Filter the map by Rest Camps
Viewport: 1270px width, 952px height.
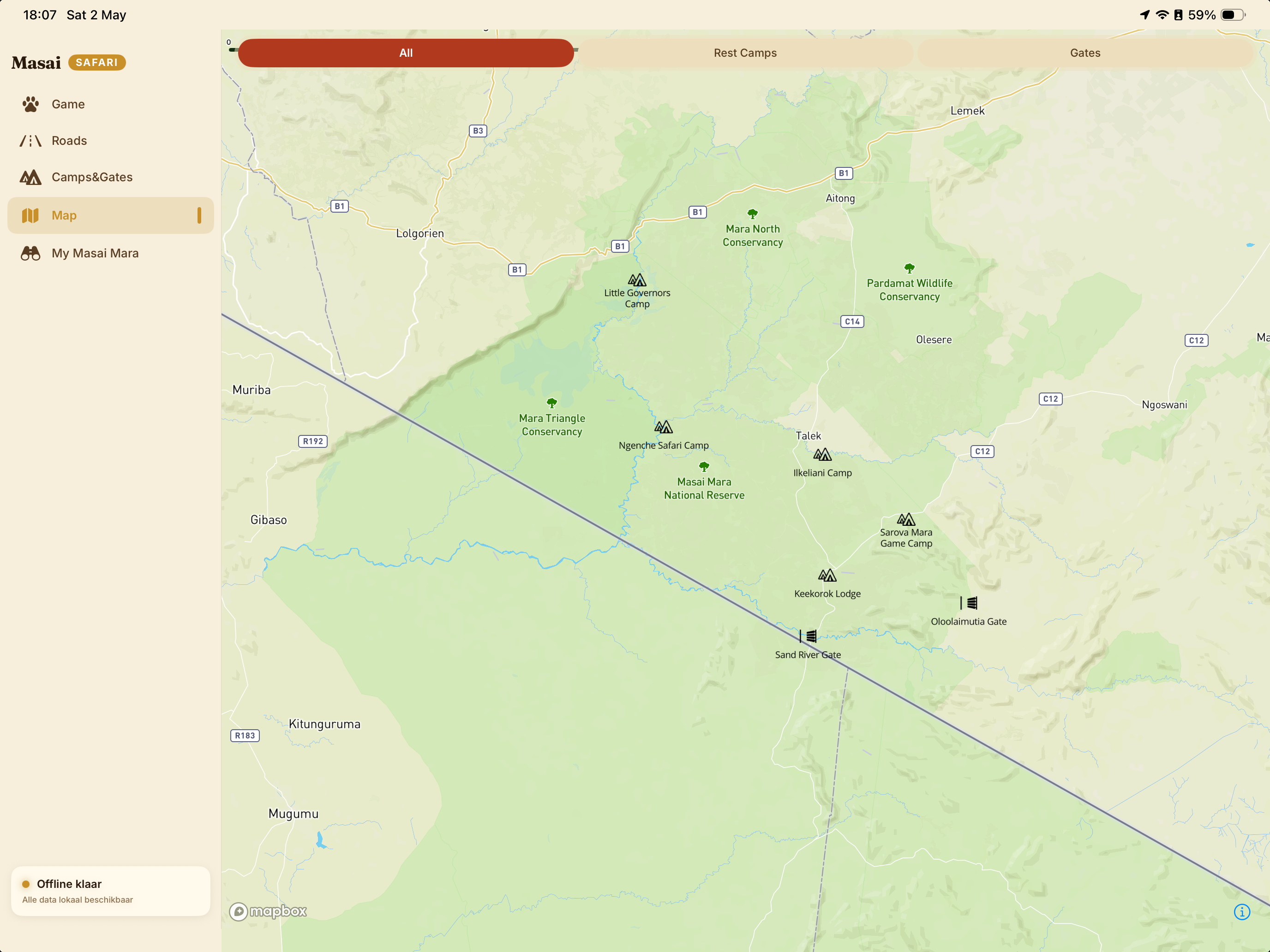pyautogui.click(x=745, y=53)
